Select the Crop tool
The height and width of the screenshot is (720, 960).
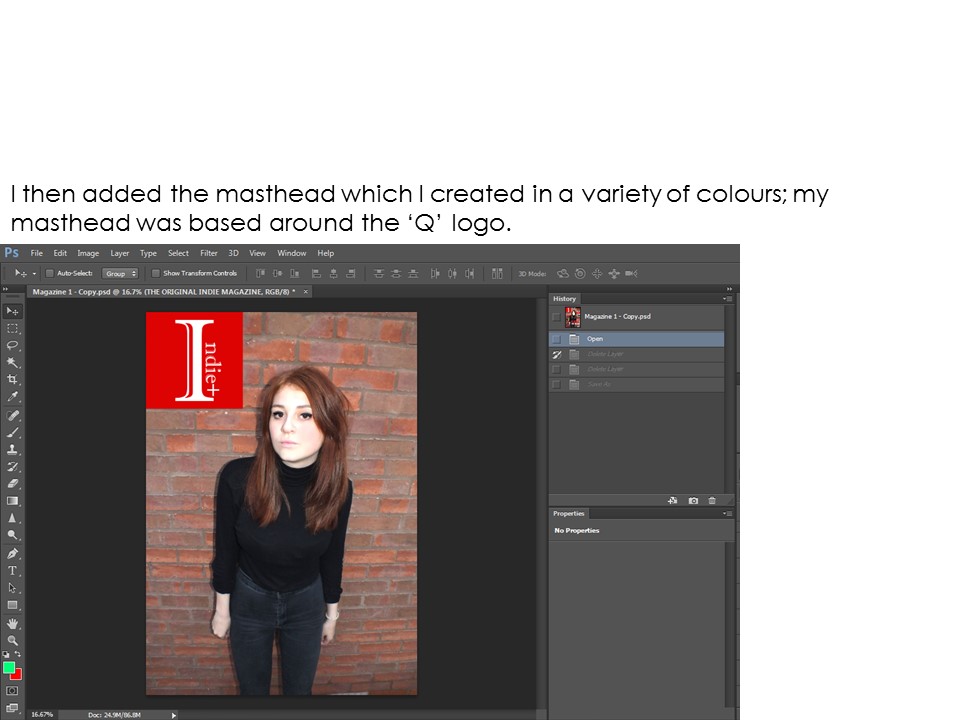12,380
